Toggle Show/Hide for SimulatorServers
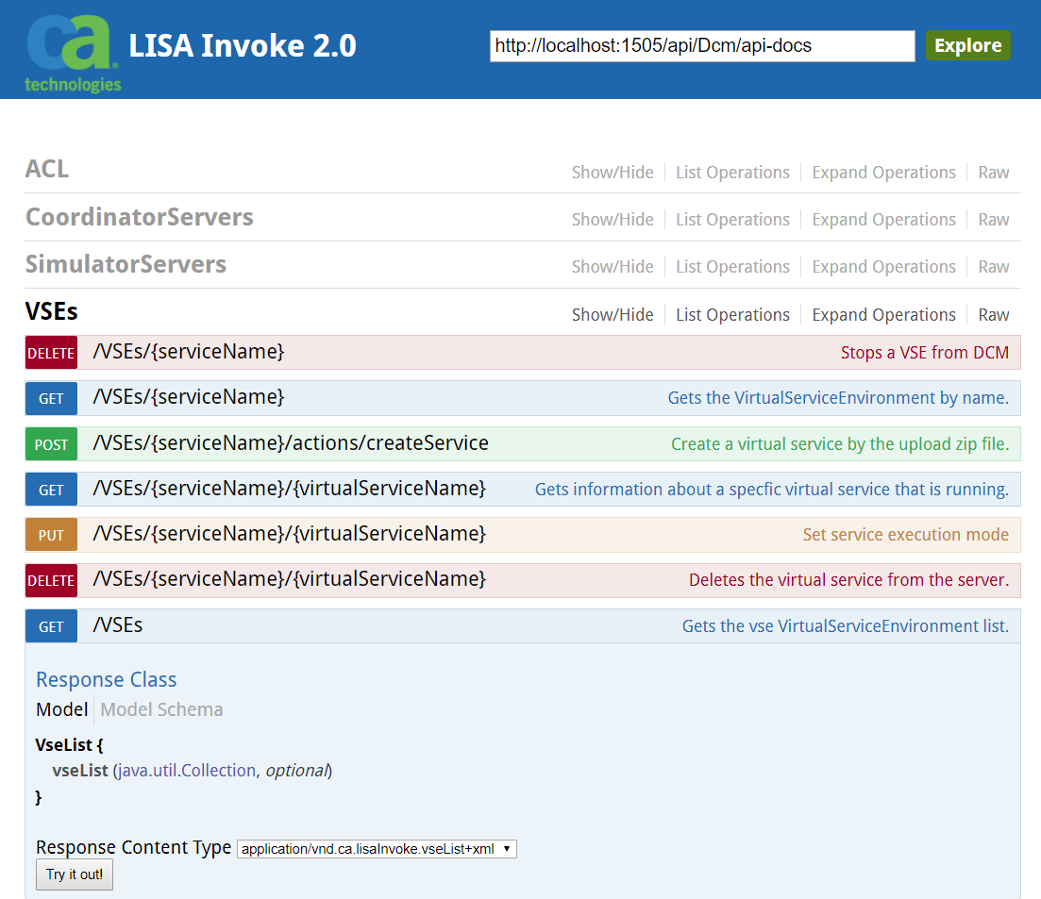This screenshot has width=1041, height=899. [612, 266]
